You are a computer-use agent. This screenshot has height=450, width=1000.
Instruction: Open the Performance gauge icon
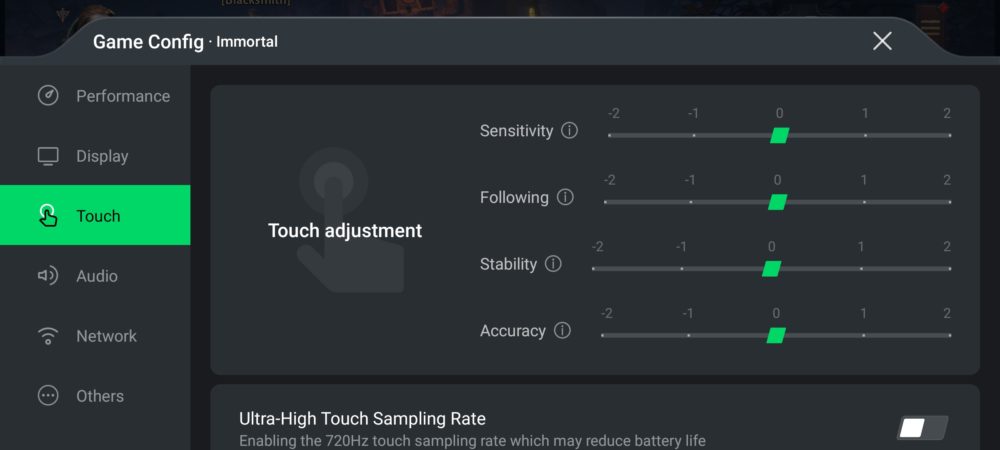(x=48, y=96)
